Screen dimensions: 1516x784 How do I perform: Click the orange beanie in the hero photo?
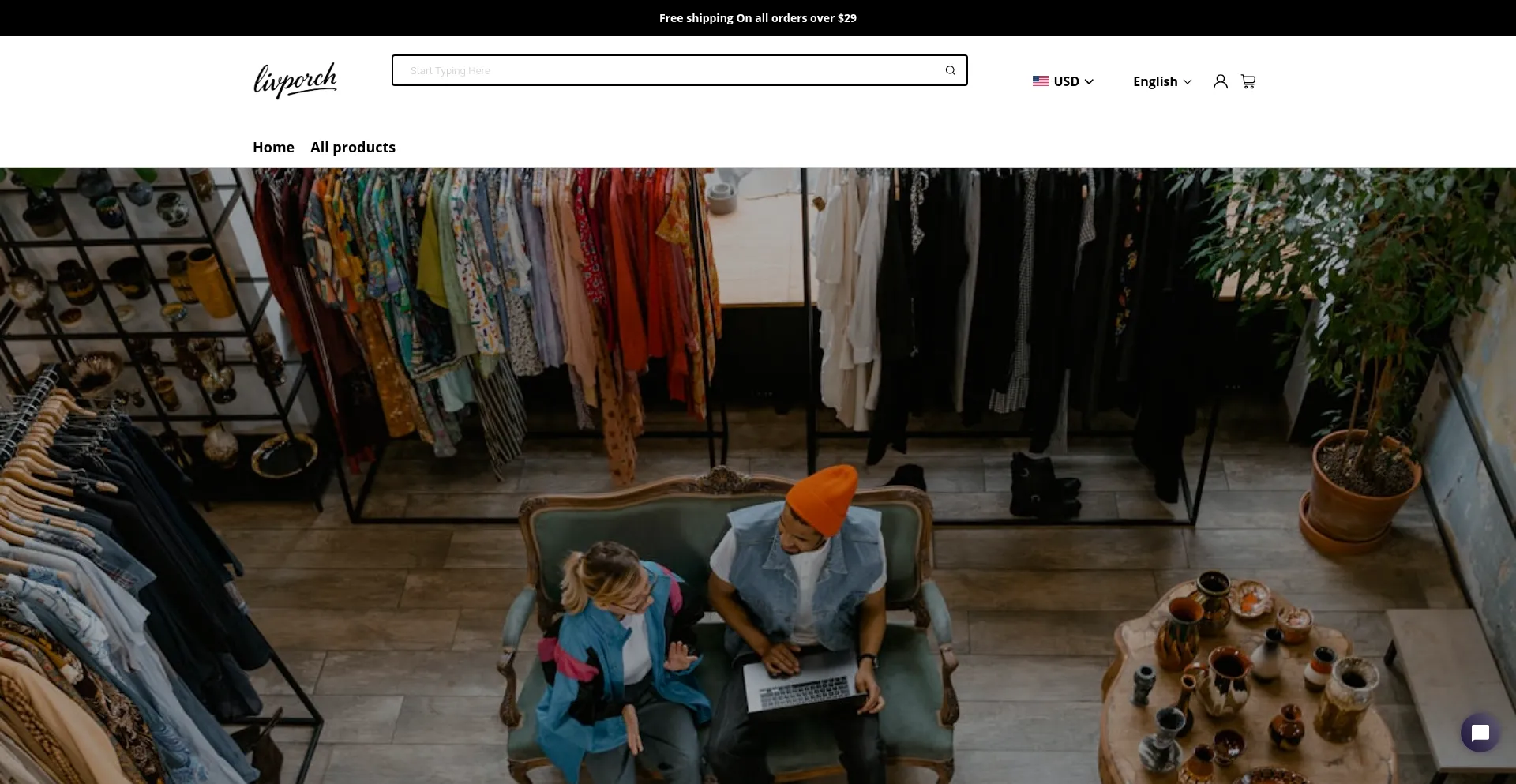[x=823, y=497]
